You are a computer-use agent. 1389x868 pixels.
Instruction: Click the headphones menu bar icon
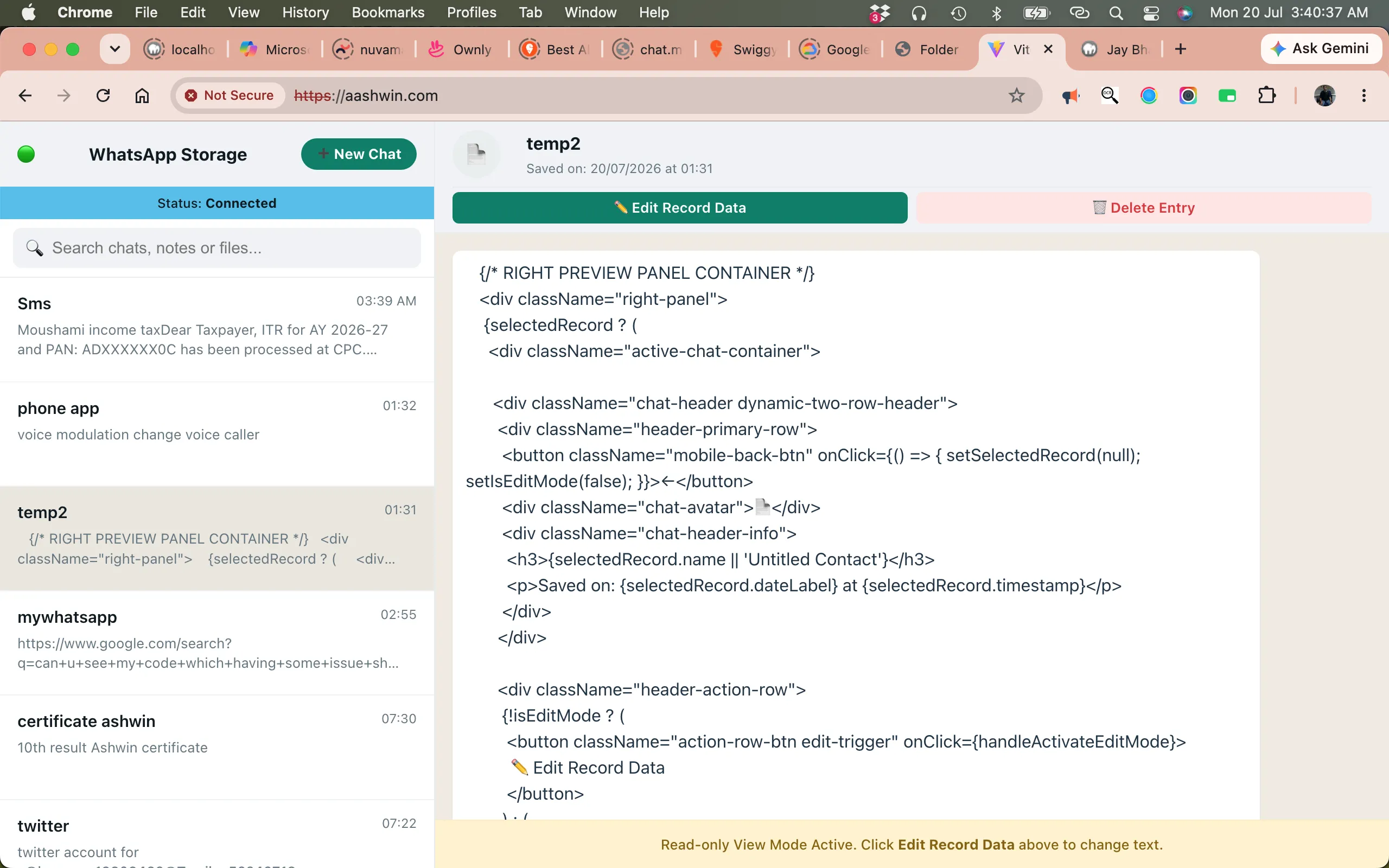[x=919, y=12]
